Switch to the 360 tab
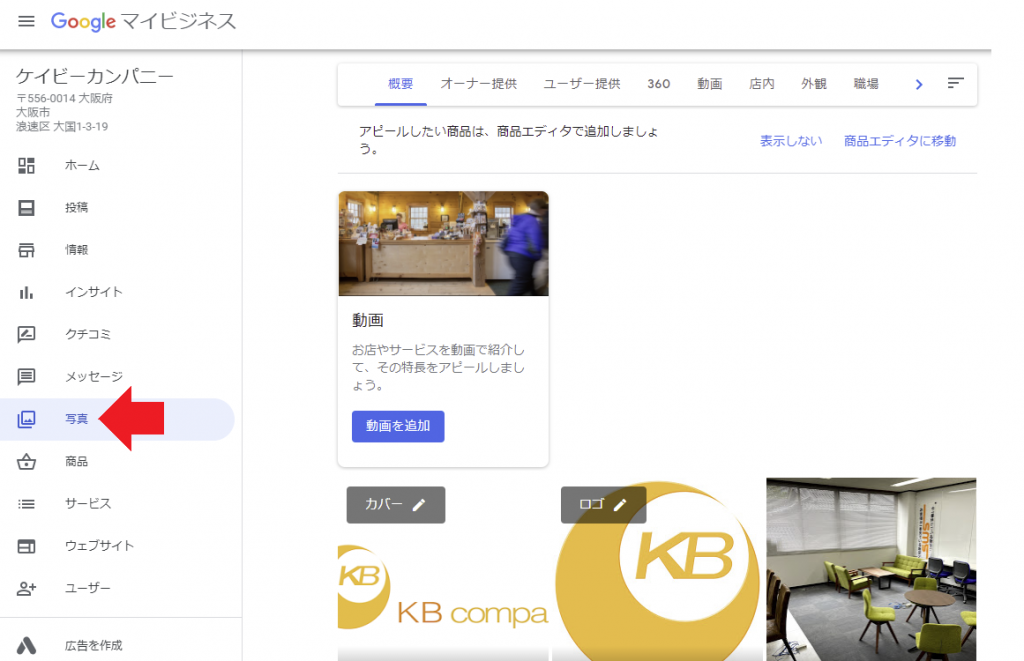 point(659,84)
